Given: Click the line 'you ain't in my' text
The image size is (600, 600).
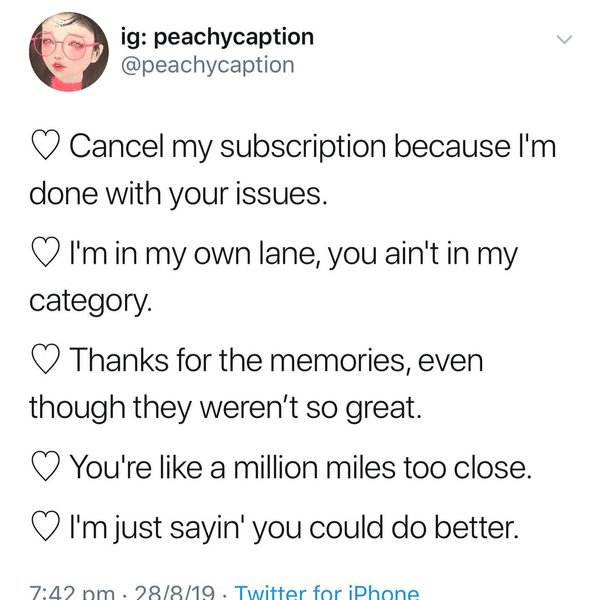Looking at the screenshot, I should pyautogui.click(x=437, y=254).
